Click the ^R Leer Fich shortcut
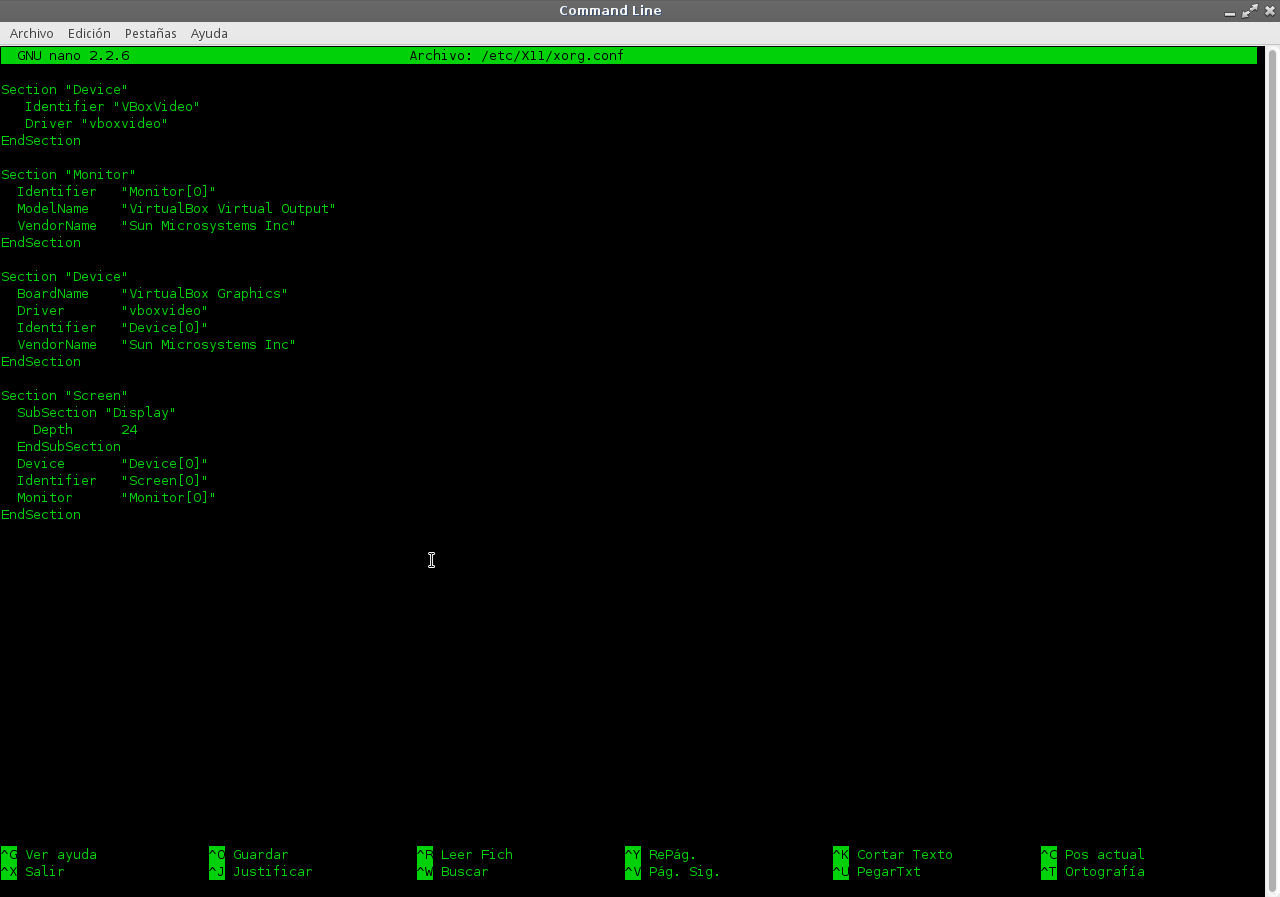The width and height of the screenshot is (1280, 897). coord(465,854)
